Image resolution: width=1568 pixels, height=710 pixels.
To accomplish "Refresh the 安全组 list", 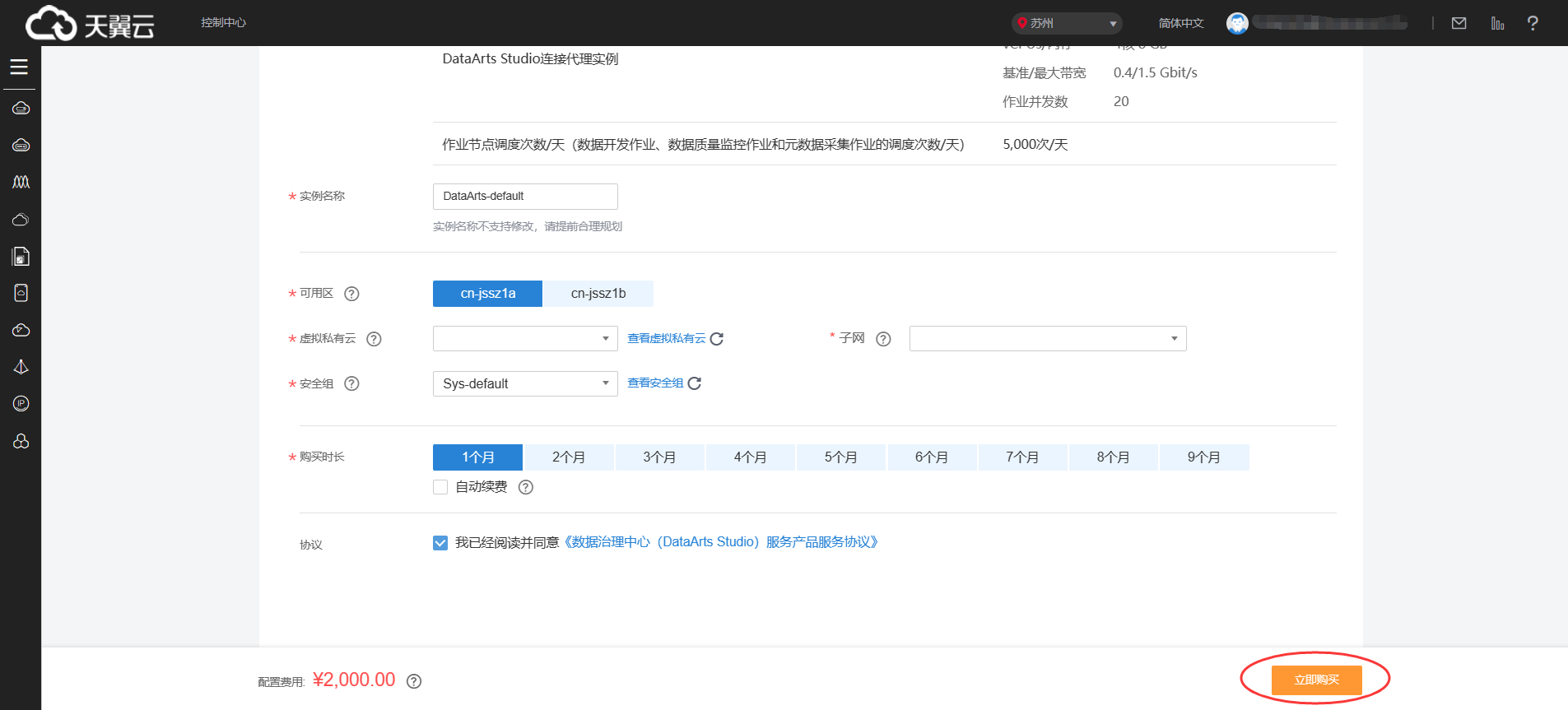I will pyautogui.click(x=695, y=383).
